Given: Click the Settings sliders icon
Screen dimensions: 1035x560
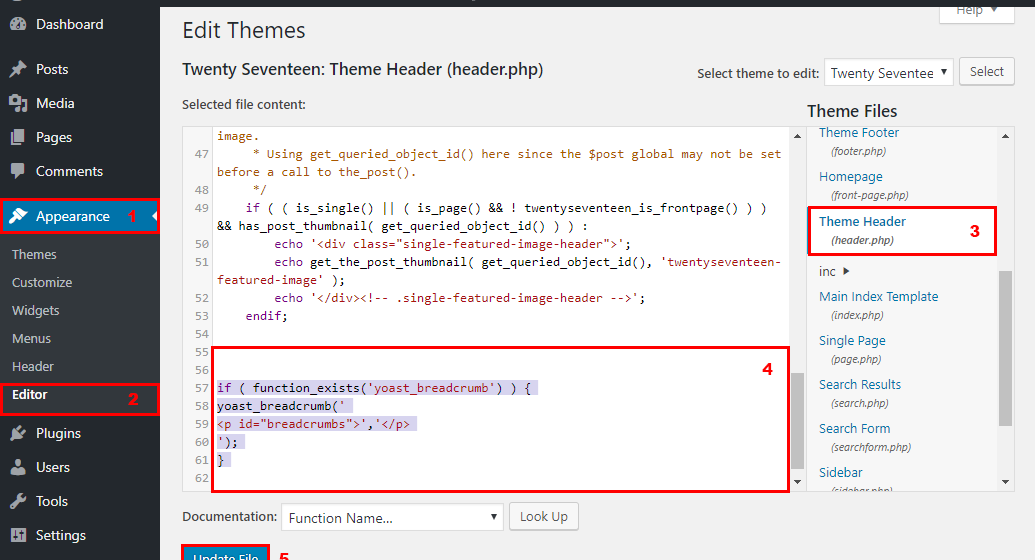Looking at the screenshot, I should point(18,535).
